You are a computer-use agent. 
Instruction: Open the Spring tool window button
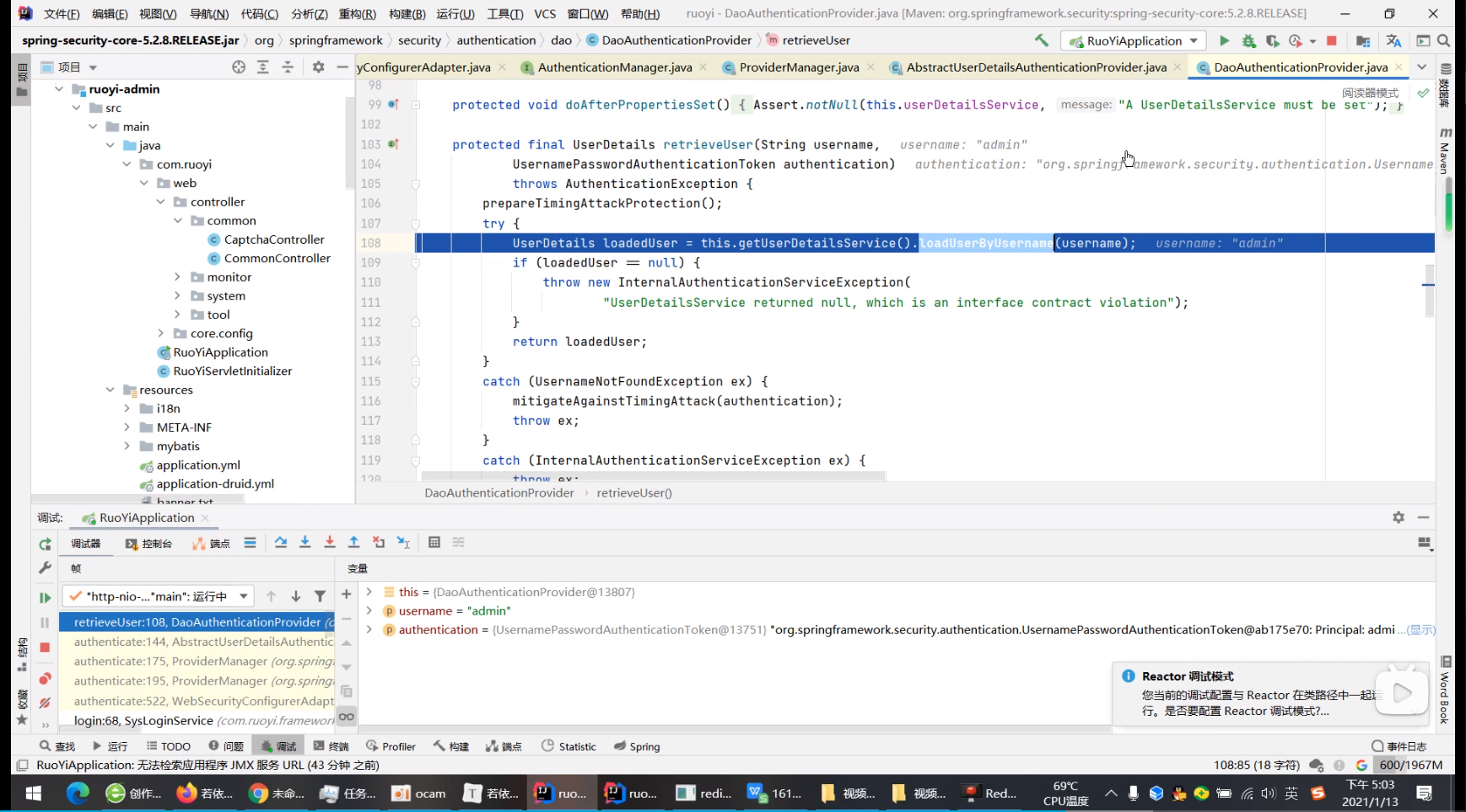(x=637, y=746)
